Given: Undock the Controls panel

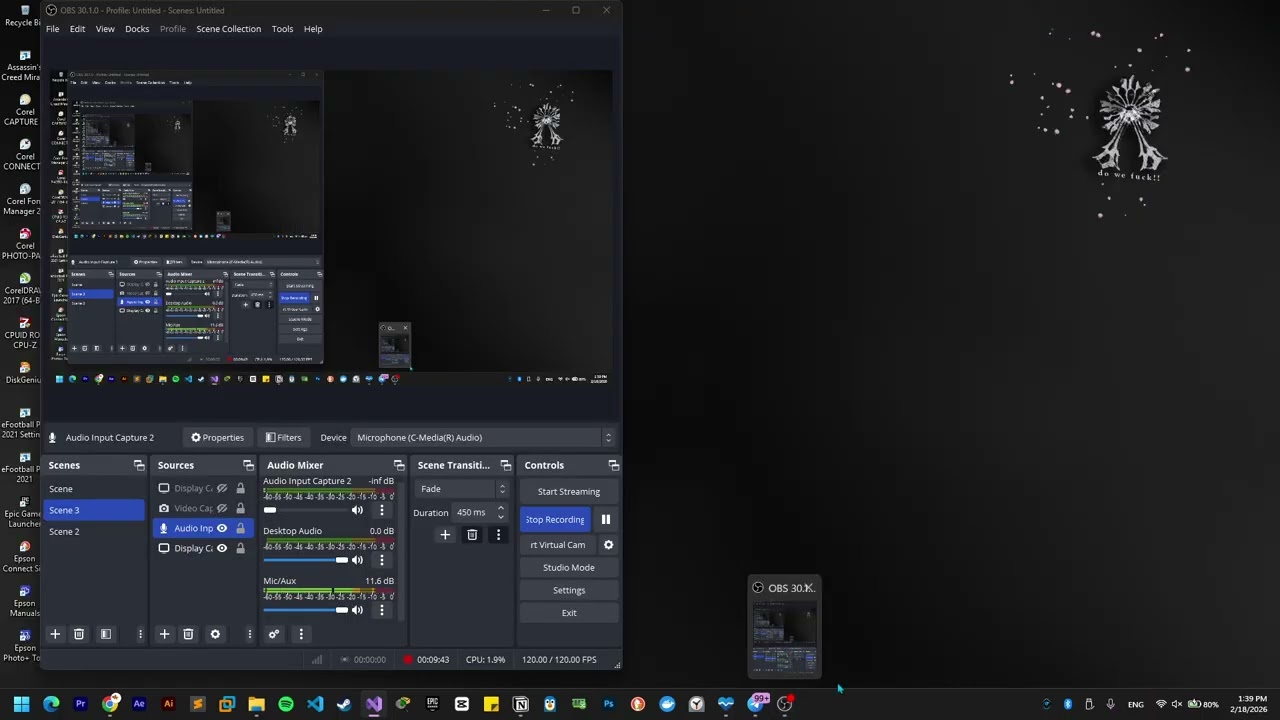Looking at the screenshot, I should coord(614,465).
